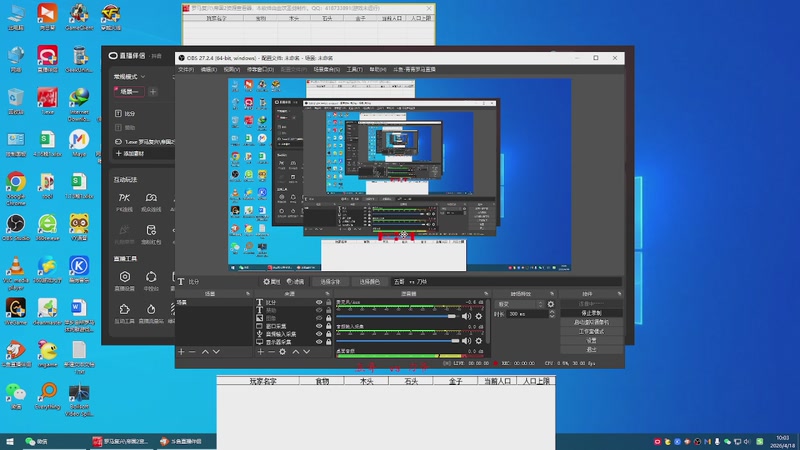Move selected source down in Sources list
This screenshot has width=800, height=450.
307,352
